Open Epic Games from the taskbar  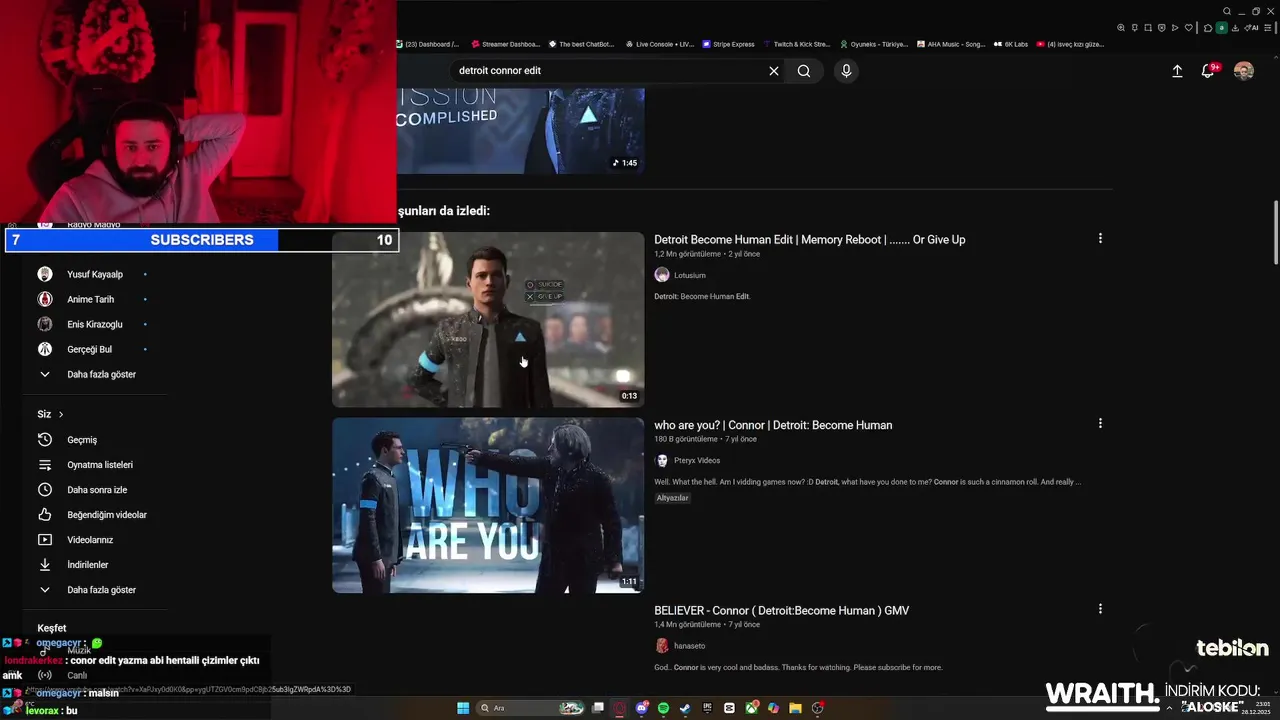[707, 708]
